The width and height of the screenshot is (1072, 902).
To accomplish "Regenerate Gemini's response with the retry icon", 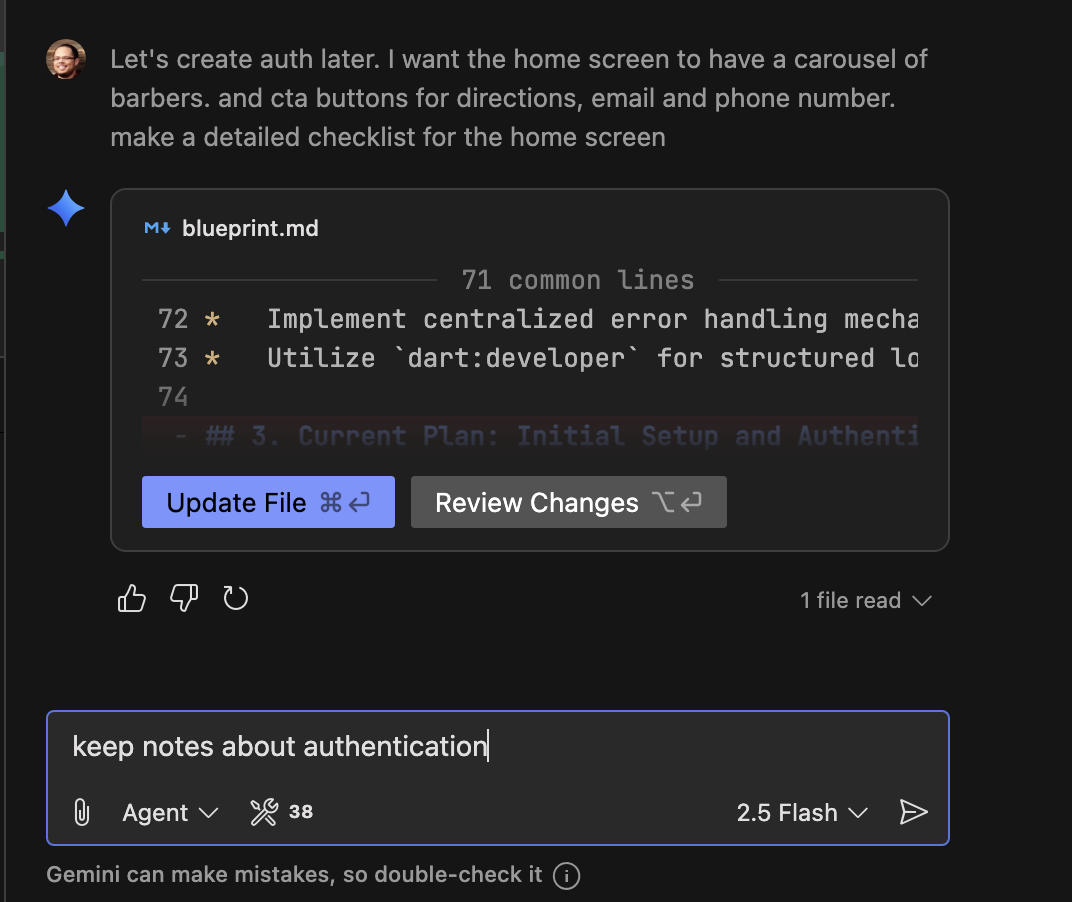I will pos(236,597).
